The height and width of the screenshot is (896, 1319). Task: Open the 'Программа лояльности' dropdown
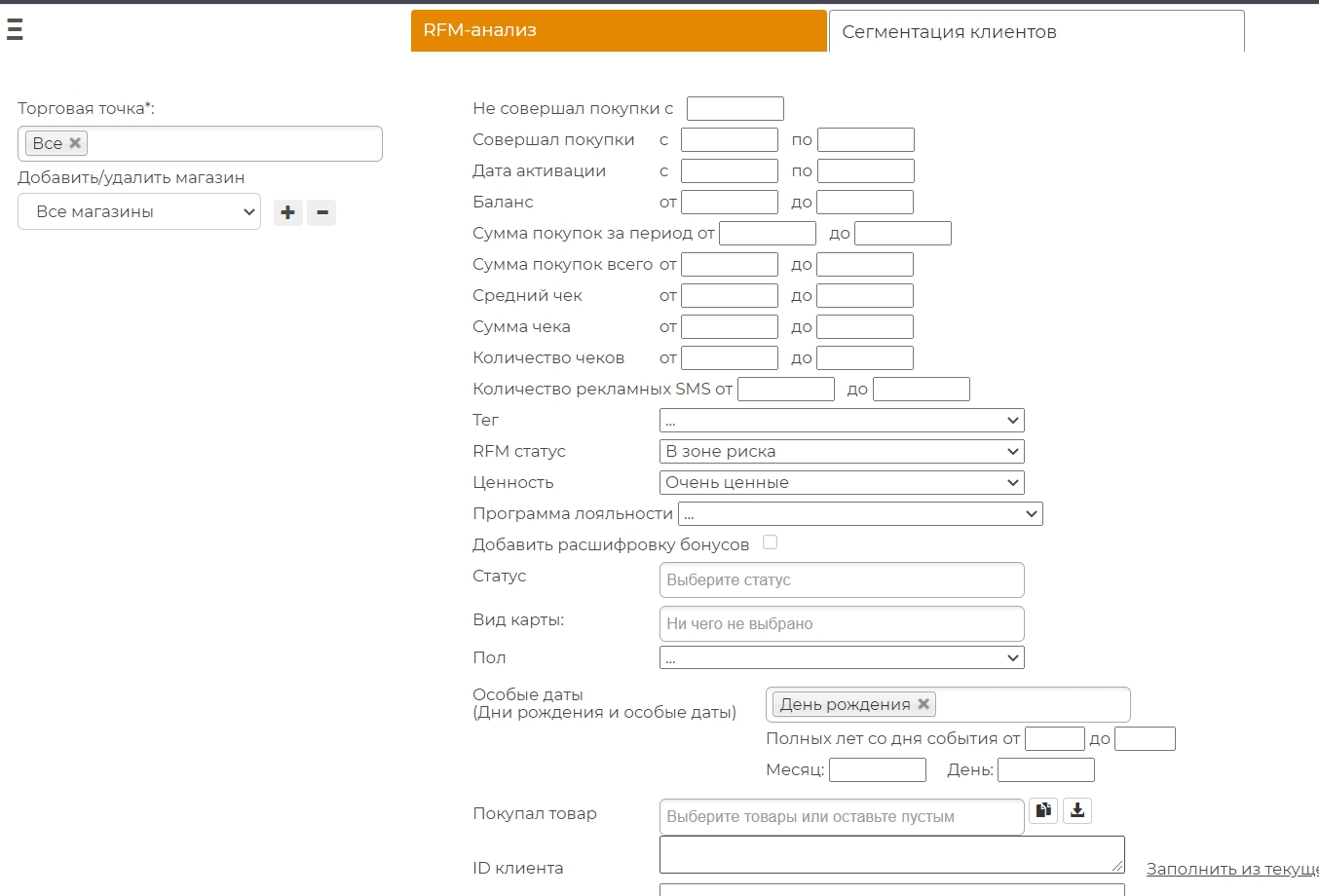click(860, 514)
